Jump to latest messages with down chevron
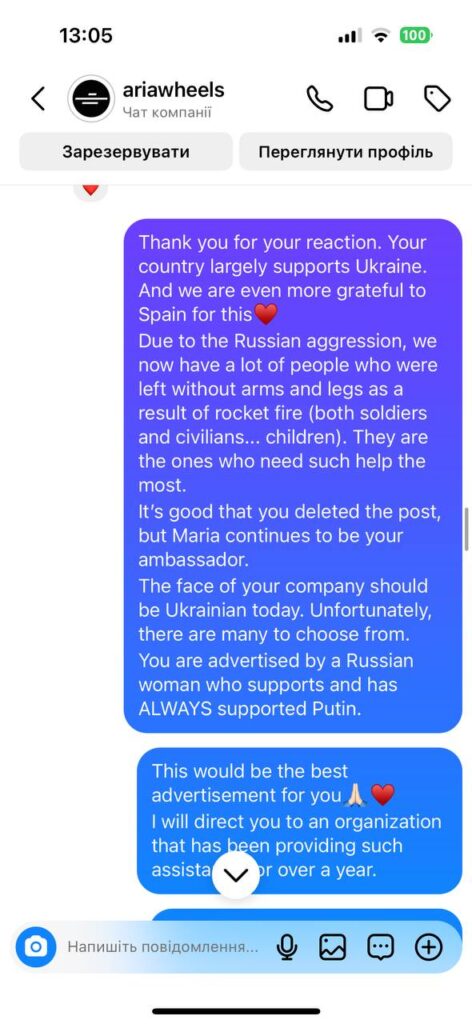 (236, 874)
